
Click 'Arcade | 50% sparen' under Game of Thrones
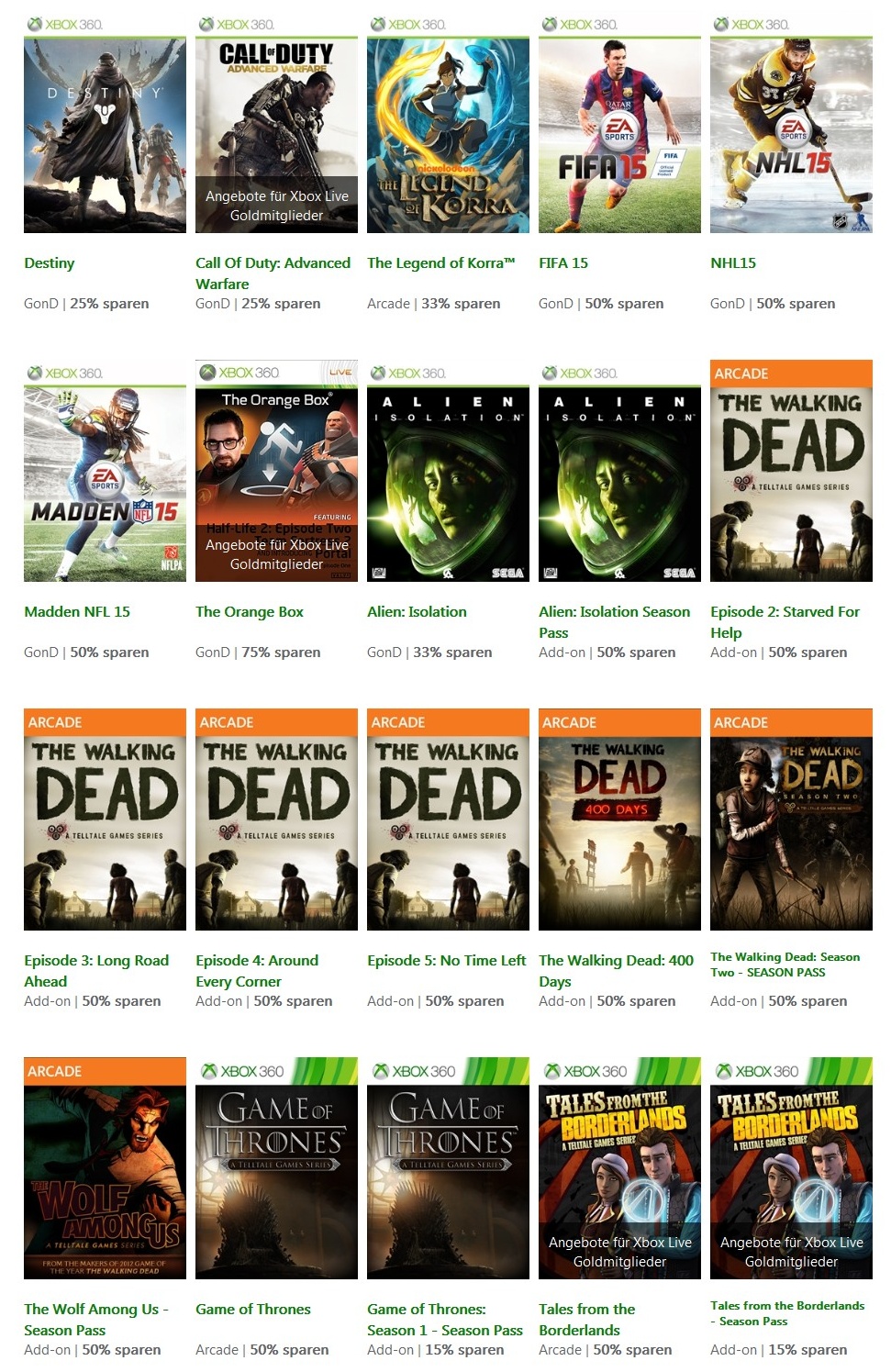[262, 1350]
